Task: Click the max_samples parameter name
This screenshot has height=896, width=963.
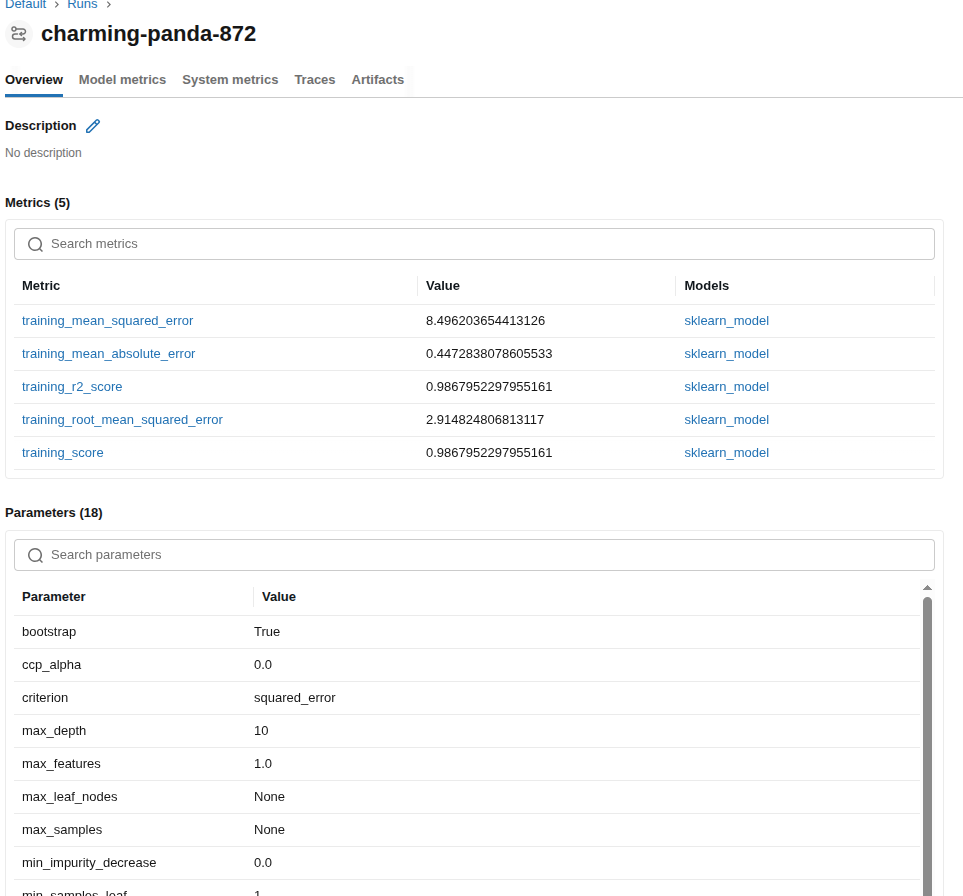Action: click(x=62, y=830)
